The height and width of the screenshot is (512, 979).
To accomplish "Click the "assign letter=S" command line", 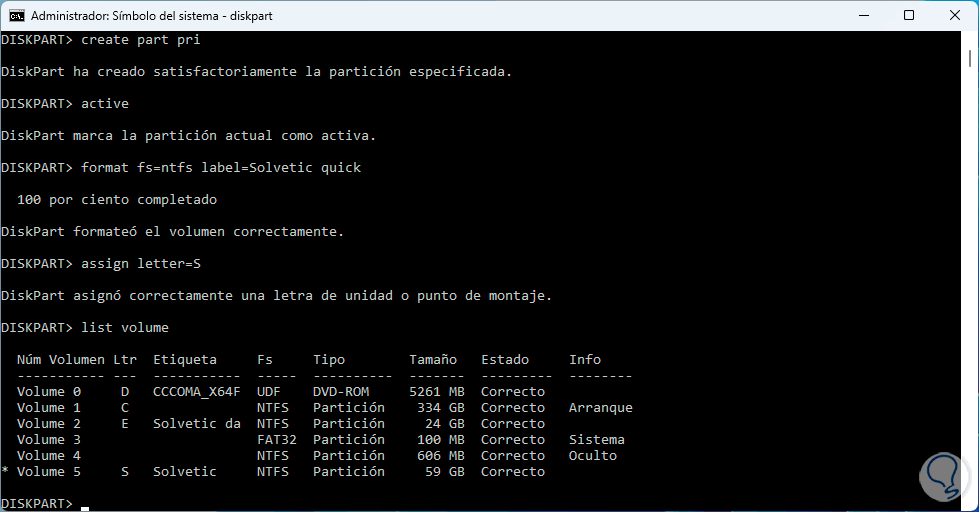I will click(141, 263).
